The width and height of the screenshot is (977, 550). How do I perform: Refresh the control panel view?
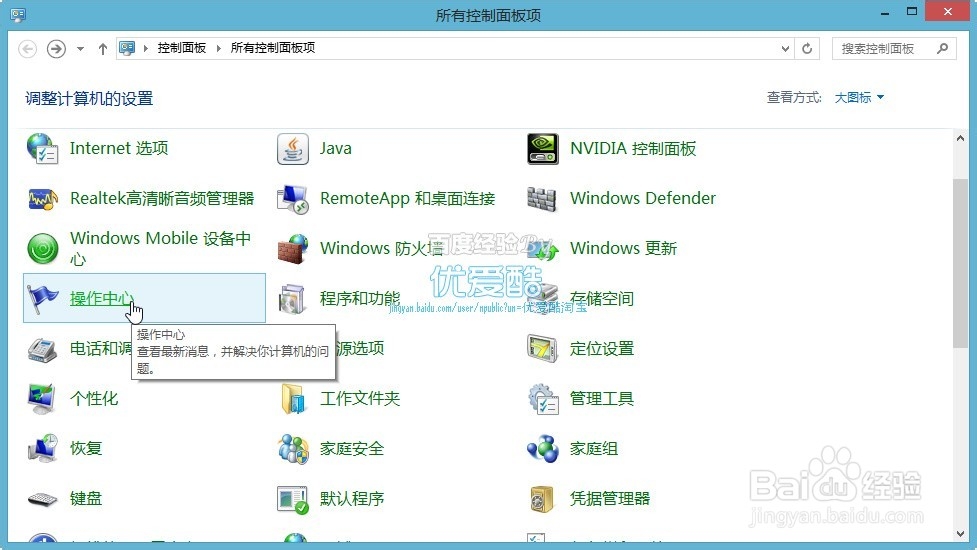point(807,49)
